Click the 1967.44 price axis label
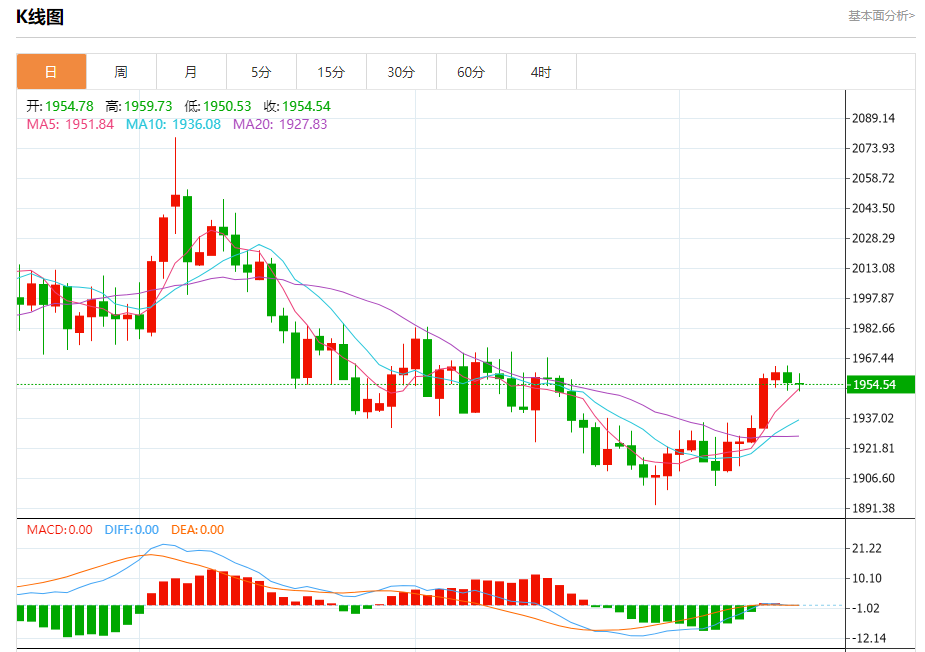925x652 pixels. pyautogui.click(x=873, y=359)
